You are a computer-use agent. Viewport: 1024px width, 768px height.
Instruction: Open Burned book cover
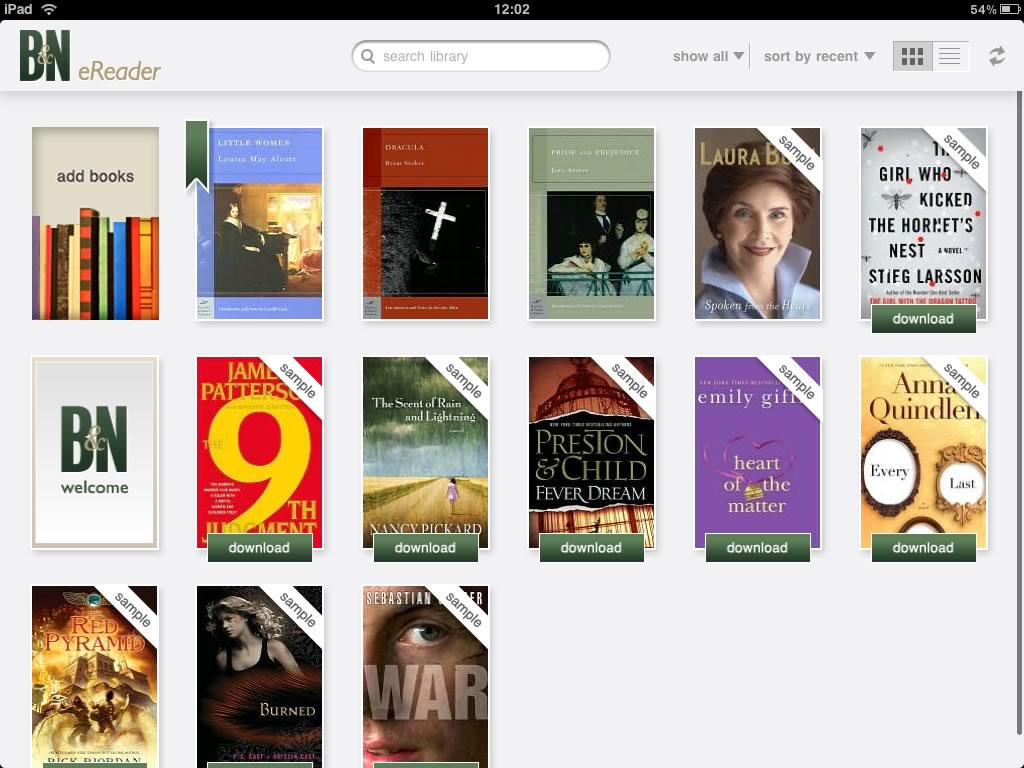coord(260,677)
